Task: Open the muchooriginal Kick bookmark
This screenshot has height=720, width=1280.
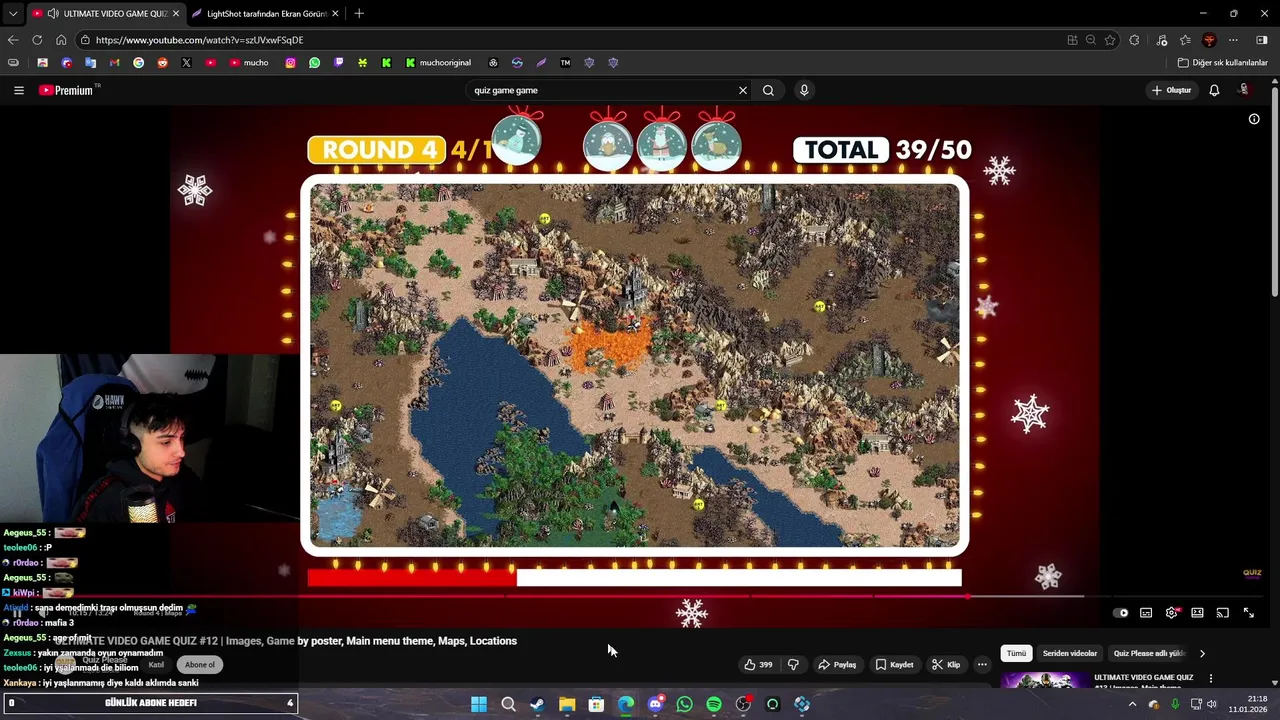Action: [x=438, y=62]
